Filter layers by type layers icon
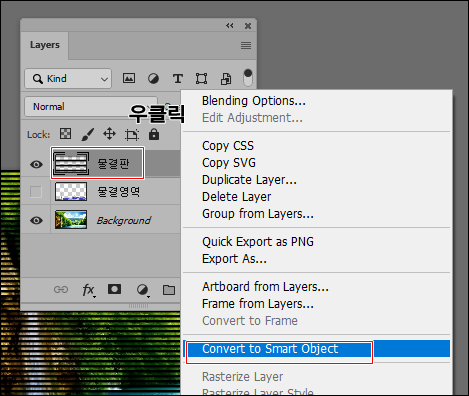 pos(178,79)
